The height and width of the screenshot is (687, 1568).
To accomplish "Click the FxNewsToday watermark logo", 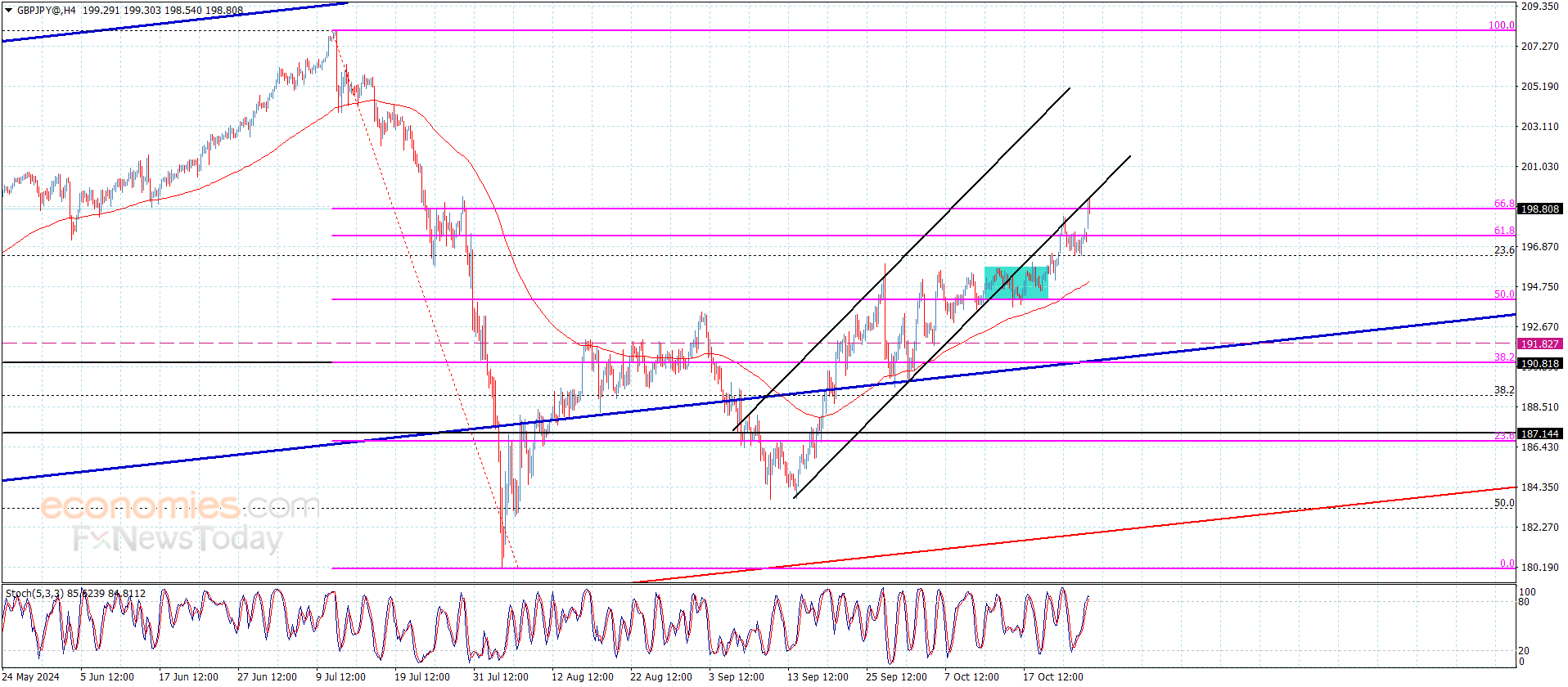I will click(x=178, y=539).
